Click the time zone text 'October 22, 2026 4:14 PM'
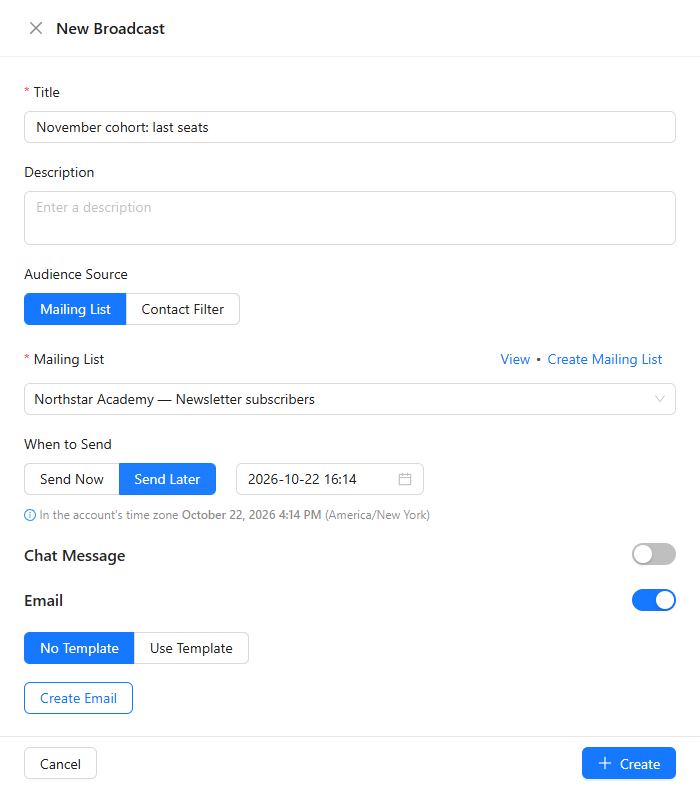The height and width of the screenshot is (789, 700). coord(251,515)
